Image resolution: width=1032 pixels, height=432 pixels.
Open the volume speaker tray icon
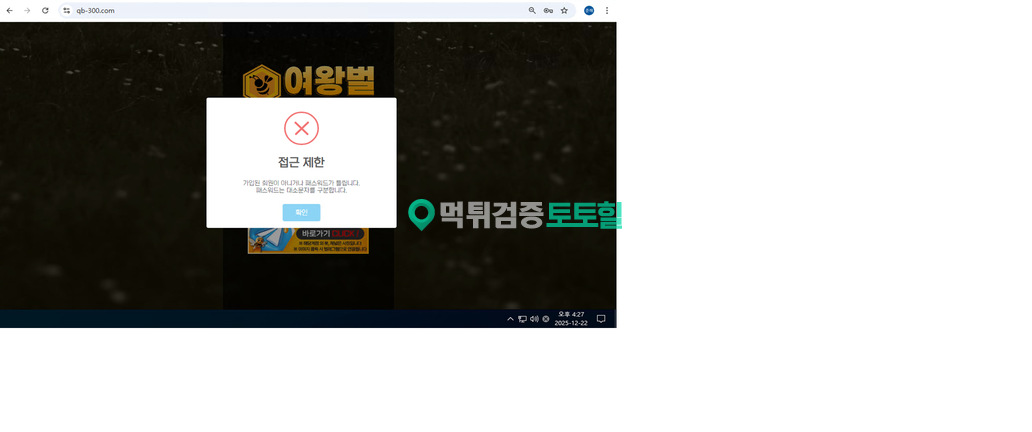(534, 319)
